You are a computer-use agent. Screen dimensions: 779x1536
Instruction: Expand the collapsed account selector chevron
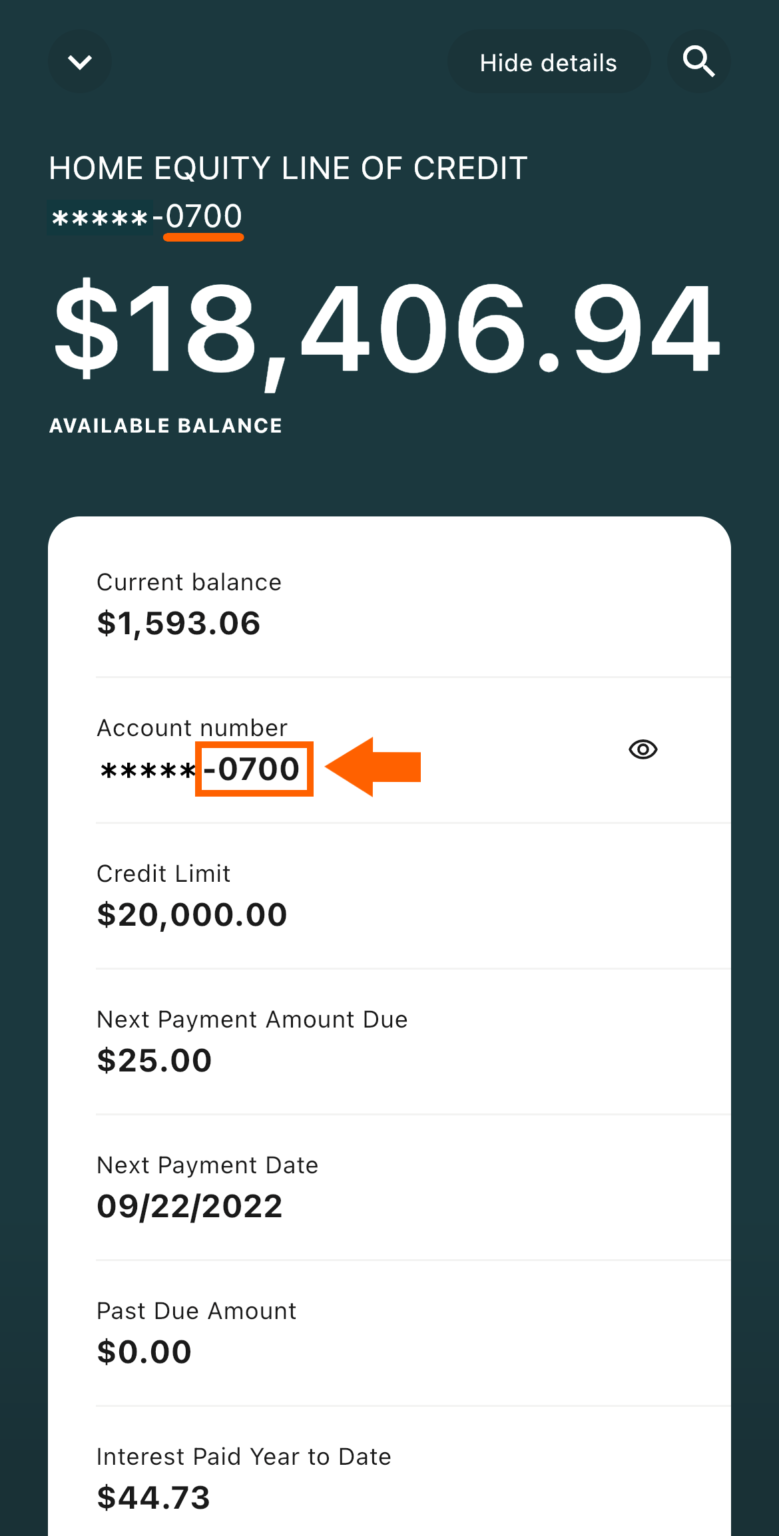tap(79, 61)
